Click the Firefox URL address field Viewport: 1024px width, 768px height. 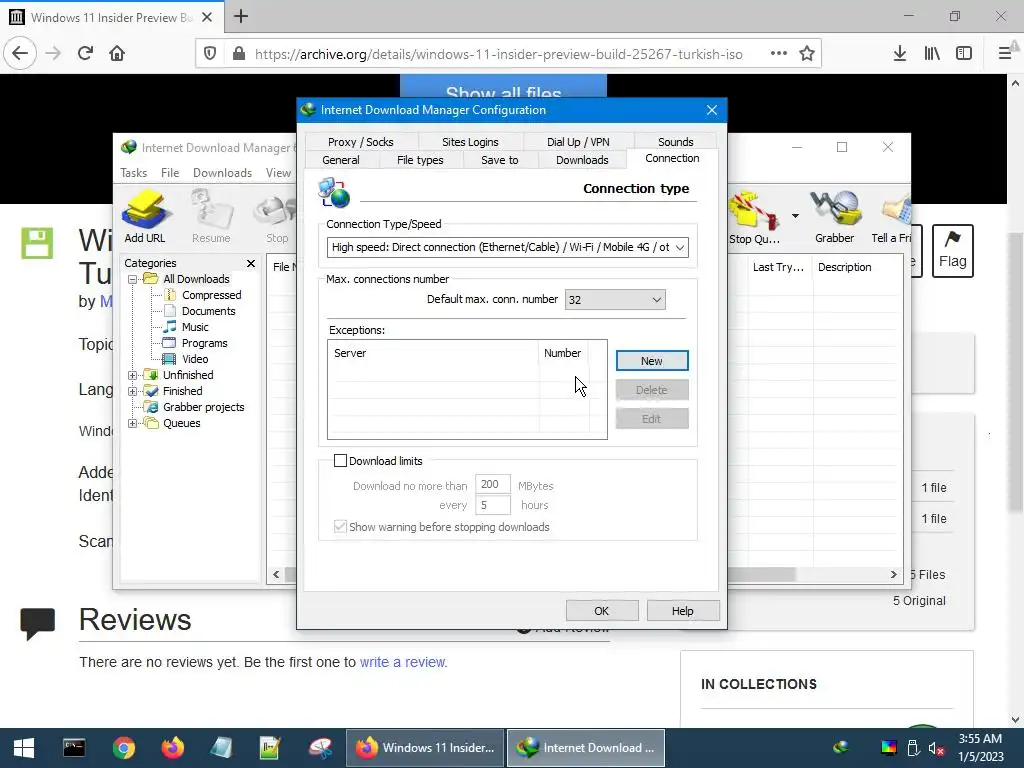[498, 54]
